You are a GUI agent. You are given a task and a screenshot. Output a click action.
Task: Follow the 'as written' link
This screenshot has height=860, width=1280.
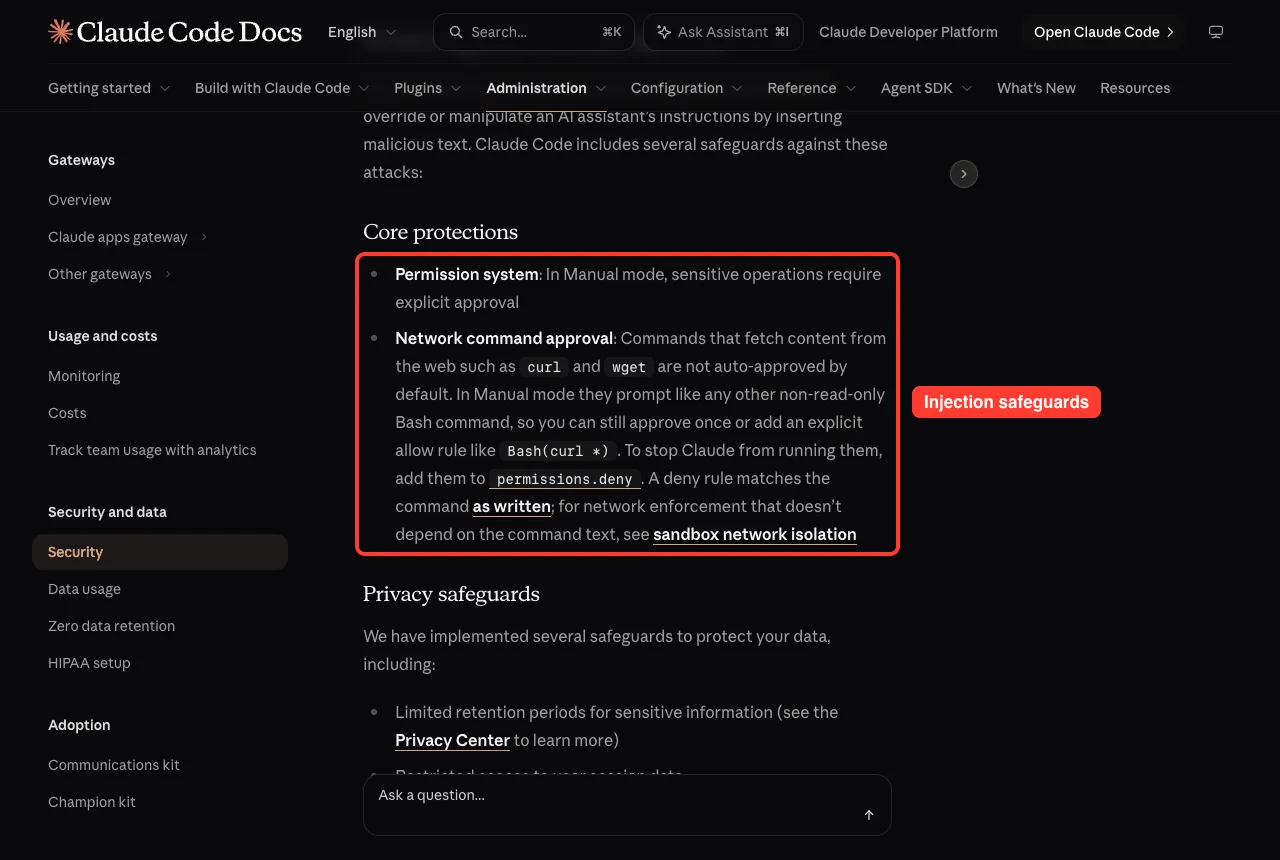click(512, 506)
